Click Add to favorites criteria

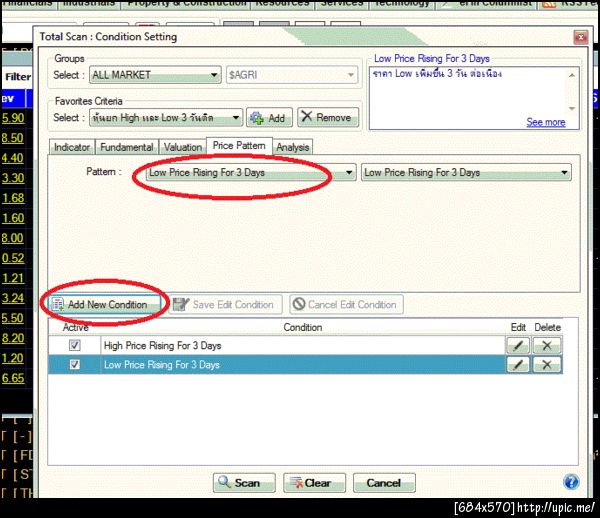pos(269,117)
